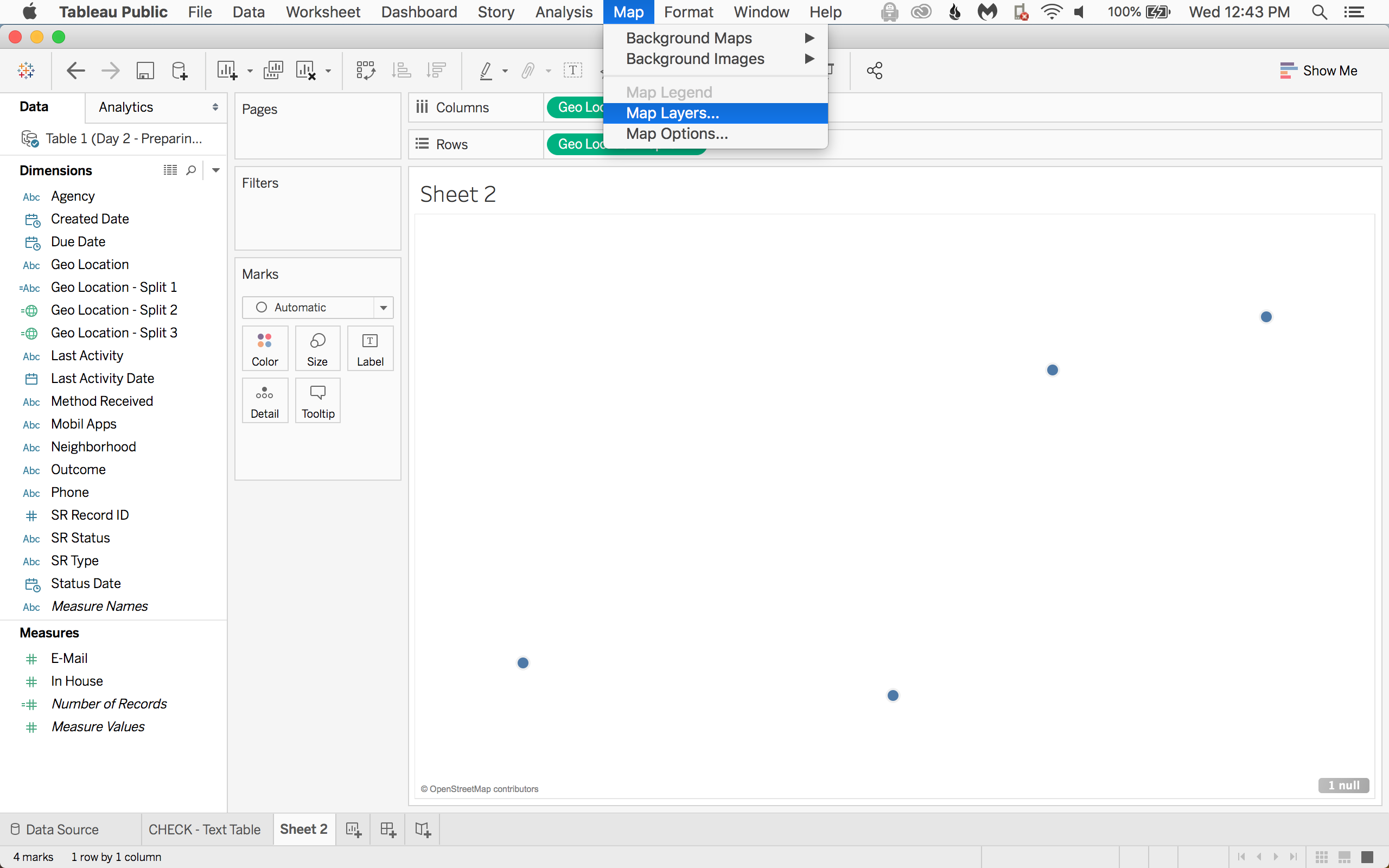The image size is (1389, 868).
Task: Show tabs view icon in status bar
Action: [1367, 857]
